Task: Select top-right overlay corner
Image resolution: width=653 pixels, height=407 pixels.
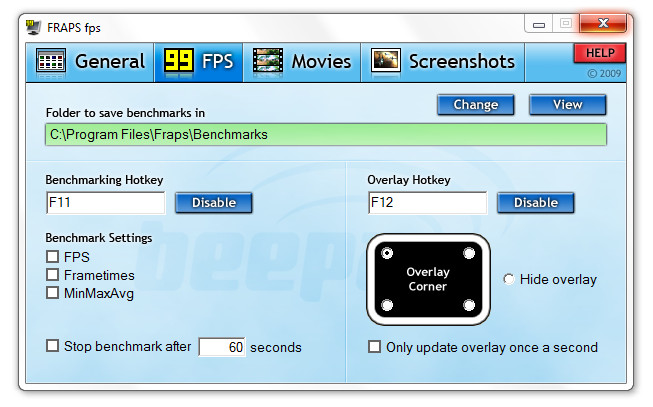Action: point(469,253)
